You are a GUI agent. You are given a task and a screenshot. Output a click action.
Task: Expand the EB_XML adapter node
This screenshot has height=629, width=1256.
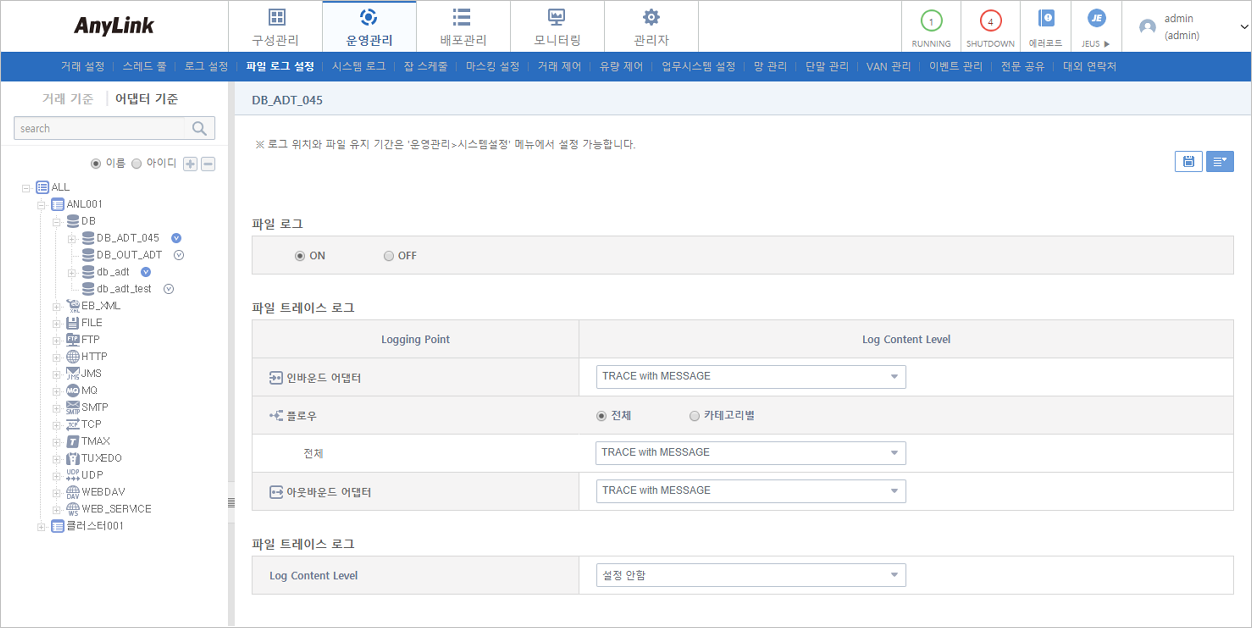(57, 306)
